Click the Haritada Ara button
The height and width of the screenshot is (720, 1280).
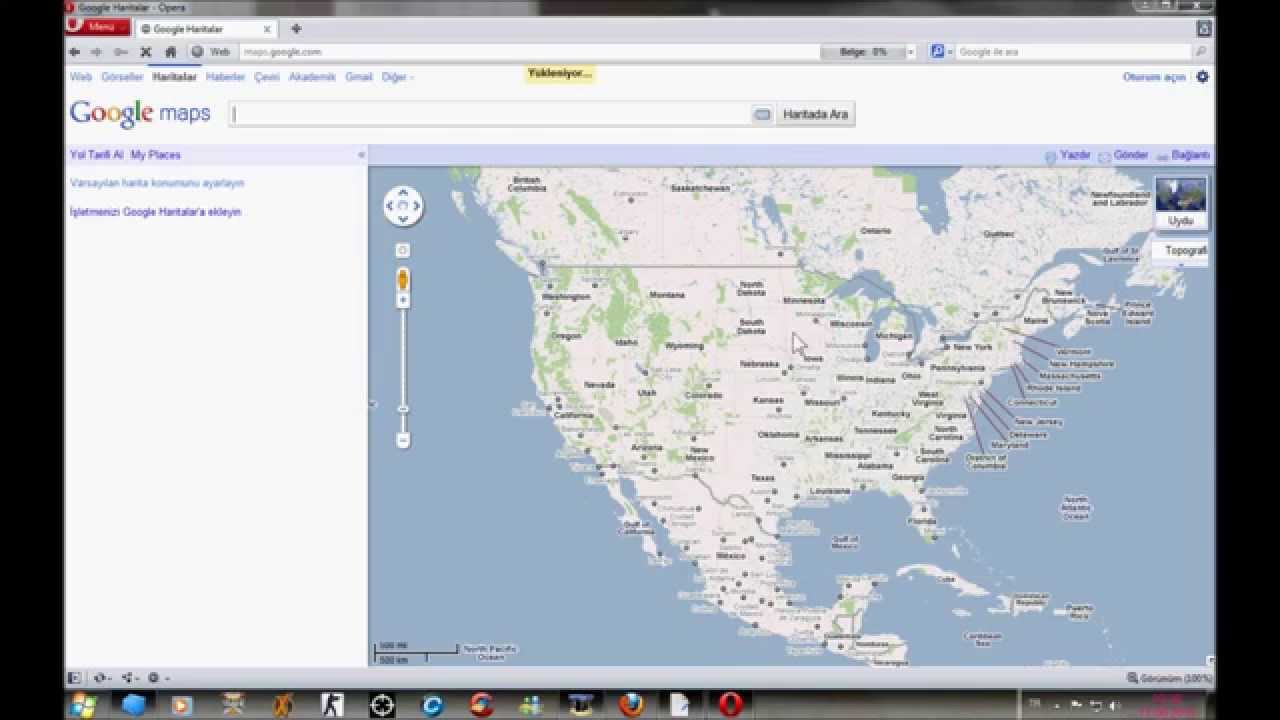pyautogui.click(x=815, y=114)
